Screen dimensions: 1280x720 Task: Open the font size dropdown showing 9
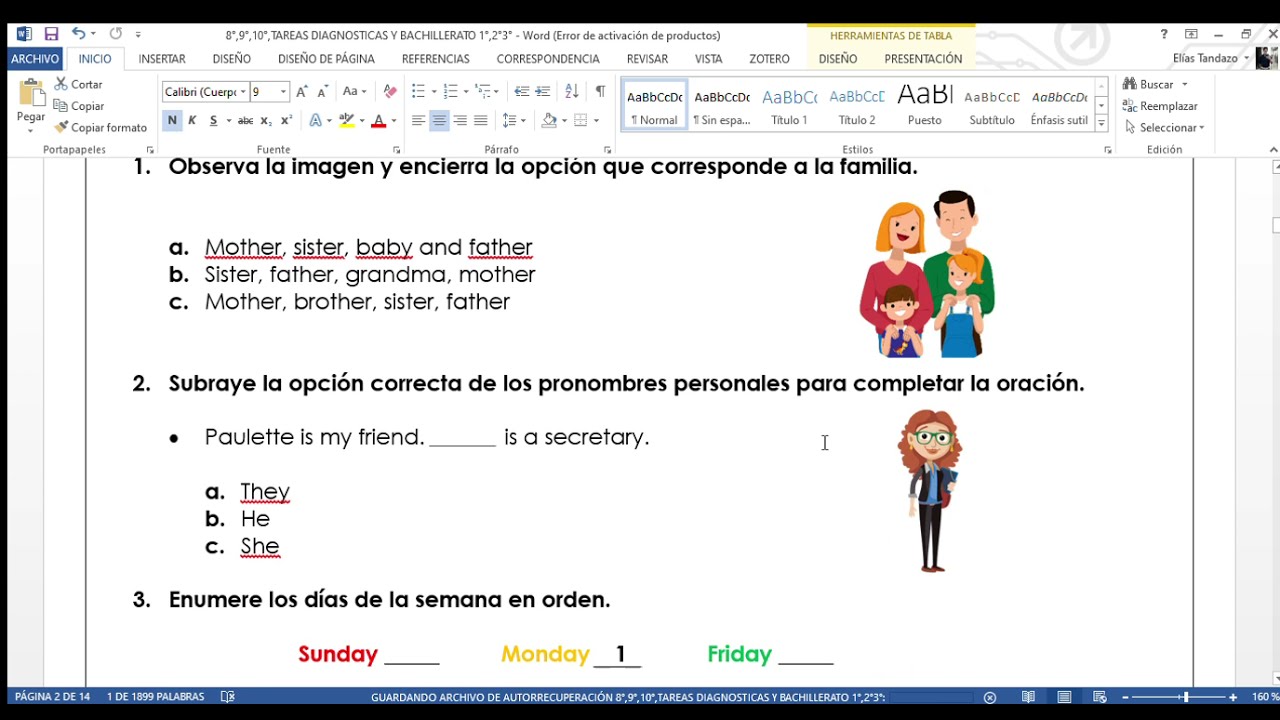[283, 92]
